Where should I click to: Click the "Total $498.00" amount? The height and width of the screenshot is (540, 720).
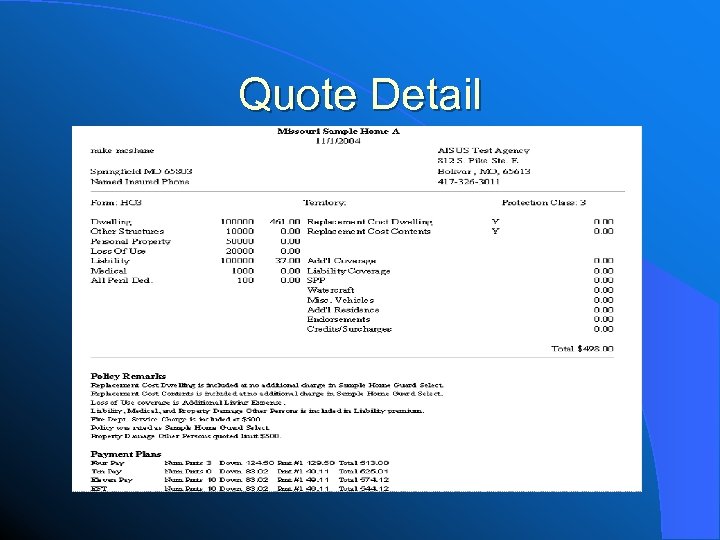tap(582, 349)
